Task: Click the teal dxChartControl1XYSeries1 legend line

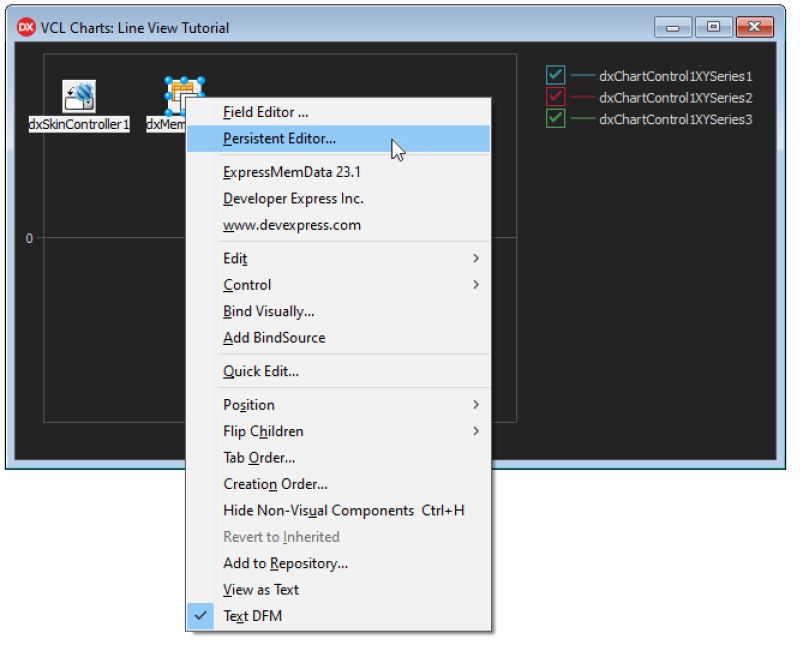Action: [583, 76]
